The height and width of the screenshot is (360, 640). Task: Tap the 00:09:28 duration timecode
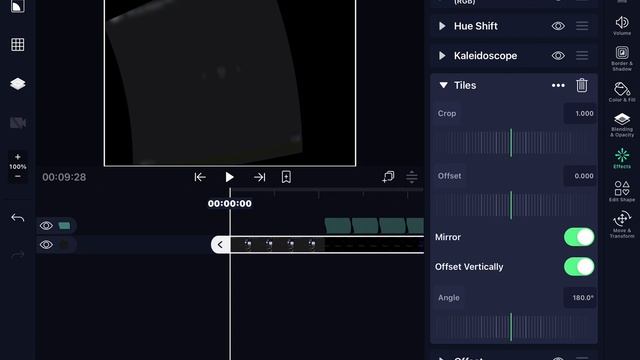tap(64, 177)
